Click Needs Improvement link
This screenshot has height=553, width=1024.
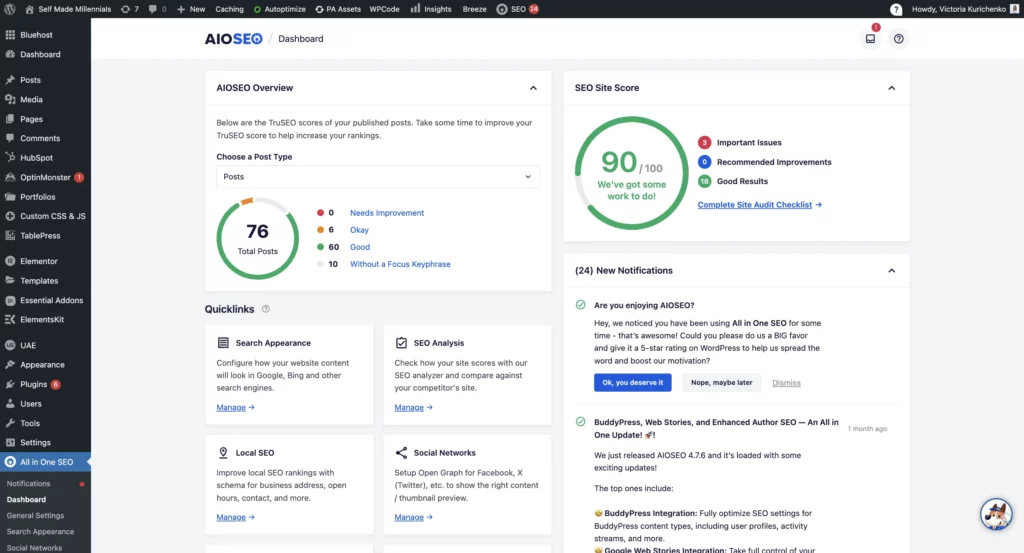tap(387, 213)
